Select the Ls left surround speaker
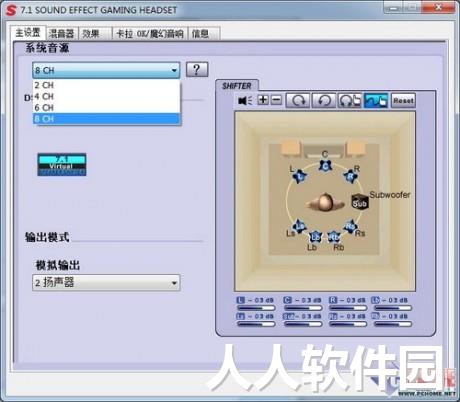This screenshot has width=460, height=402. 300,226
